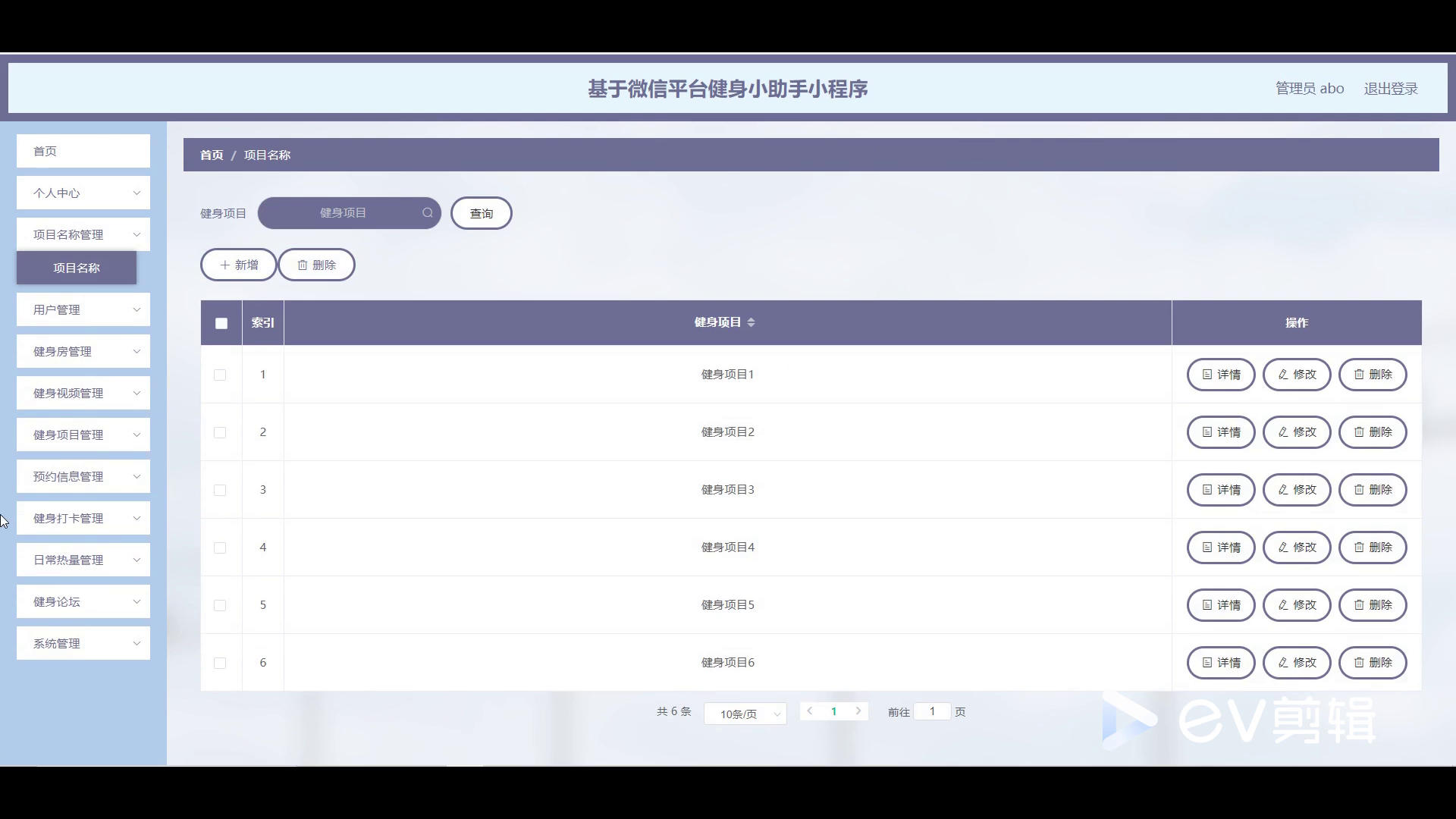Delete the 健身项目4 entry
The height and width of the screenshot is (819, 1456).
coord(1373,548)
